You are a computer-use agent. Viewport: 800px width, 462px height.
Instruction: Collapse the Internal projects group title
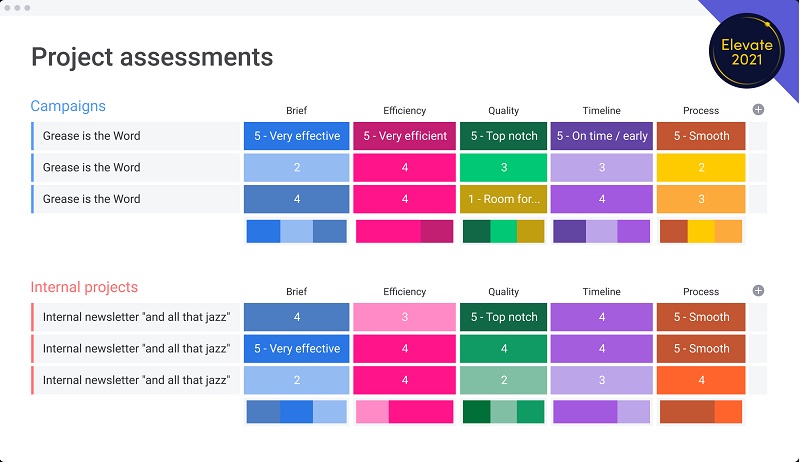[84, 287]
